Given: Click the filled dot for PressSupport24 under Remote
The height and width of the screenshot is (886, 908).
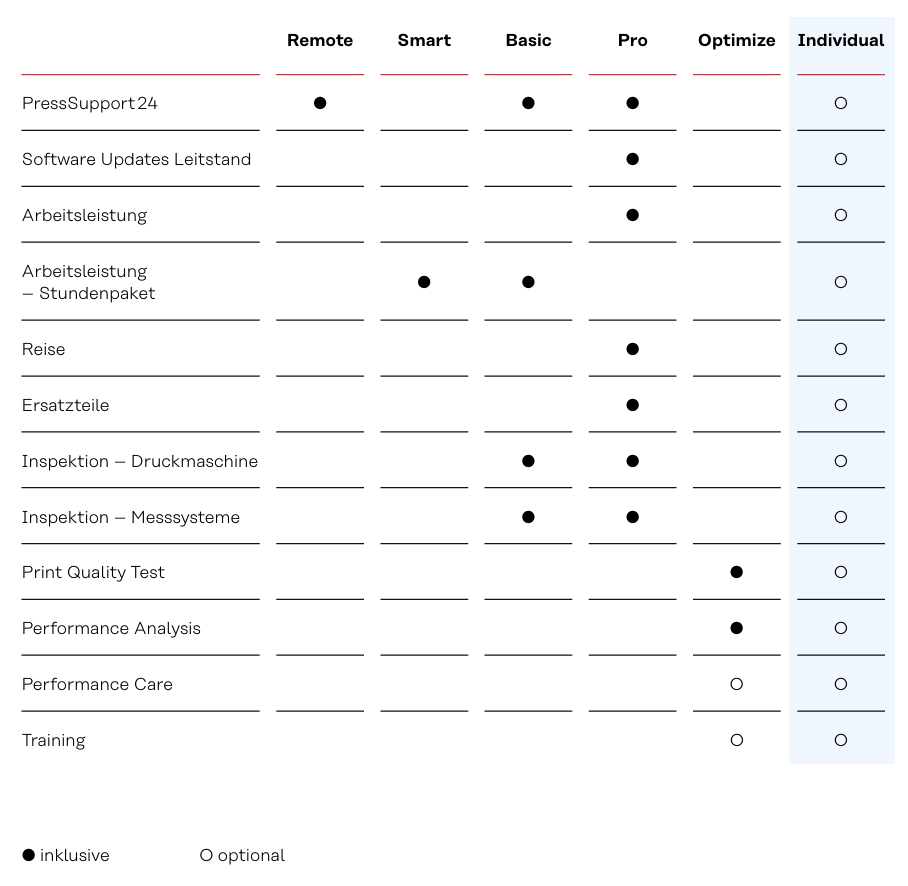Looking at the screenshot, I should pos(320,103).
